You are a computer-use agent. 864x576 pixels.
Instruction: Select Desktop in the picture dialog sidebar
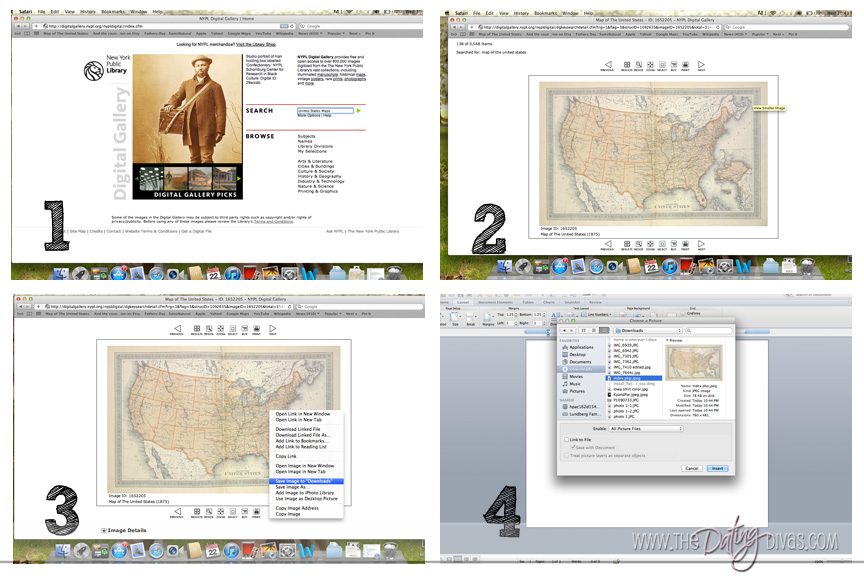[577, 354]
